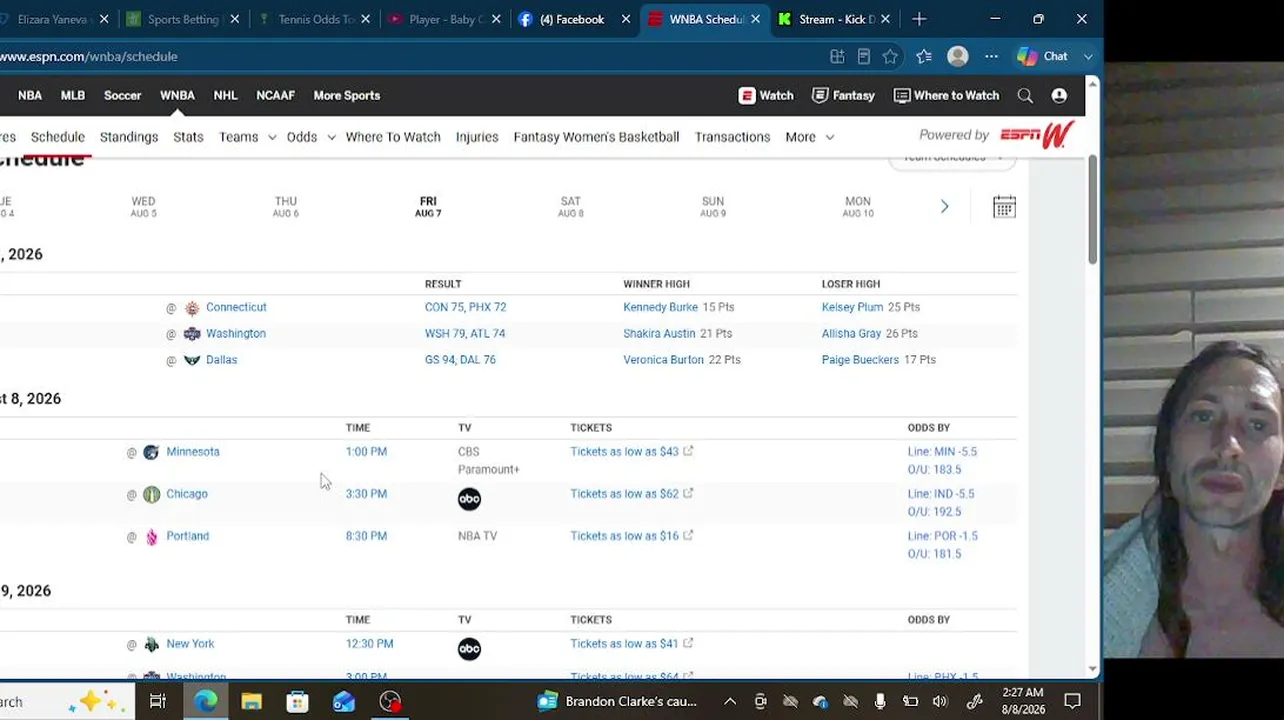Image resolution: width=1284 pixels, height=720 pixels.
Task: Select Wed Aug 5 in date strip
Action: pyautogui.click(x=143, y=206)
